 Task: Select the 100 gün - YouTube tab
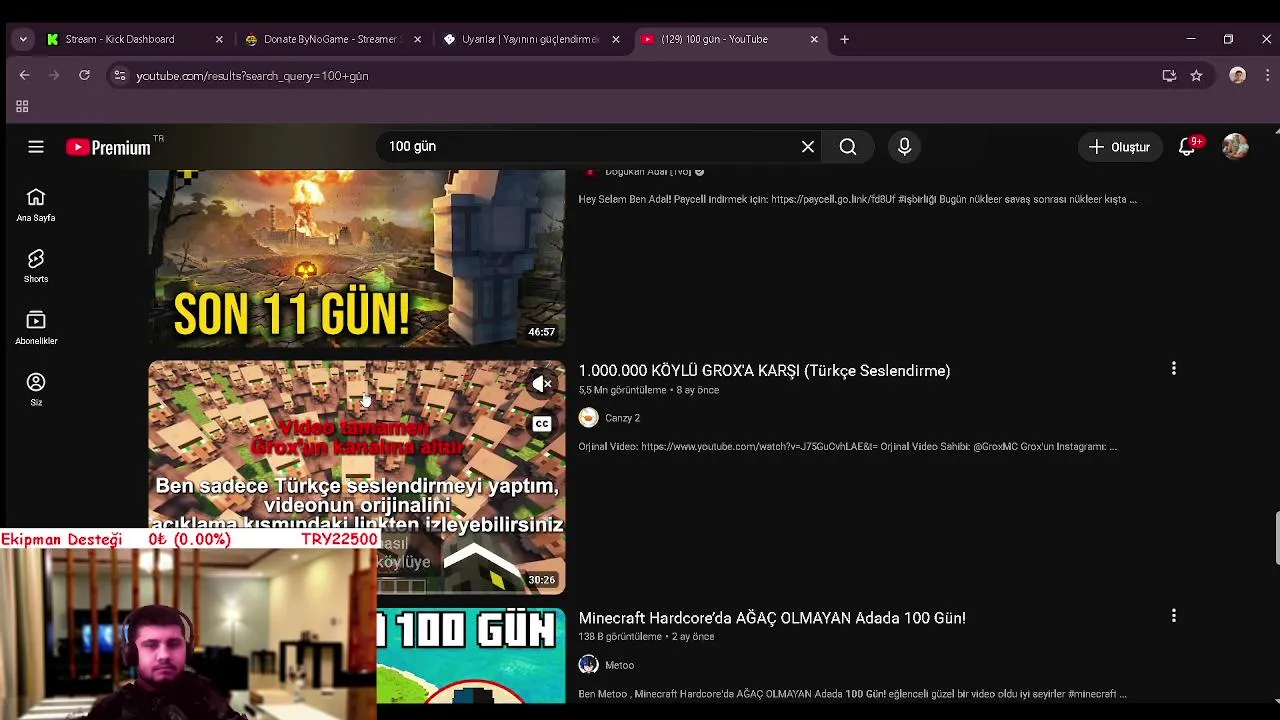click(715, 39)
